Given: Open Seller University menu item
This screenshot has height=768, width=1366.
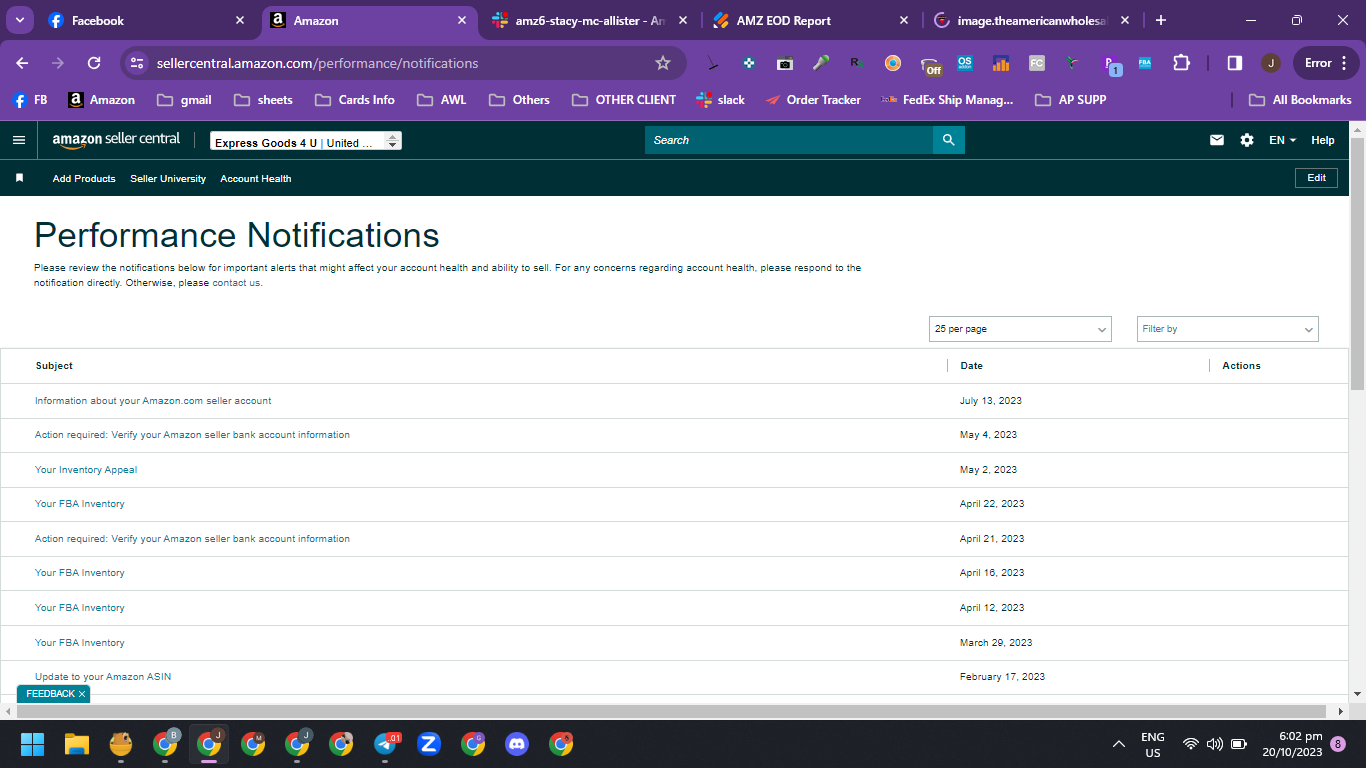Looking at the screenshot, I should point(168,179).
